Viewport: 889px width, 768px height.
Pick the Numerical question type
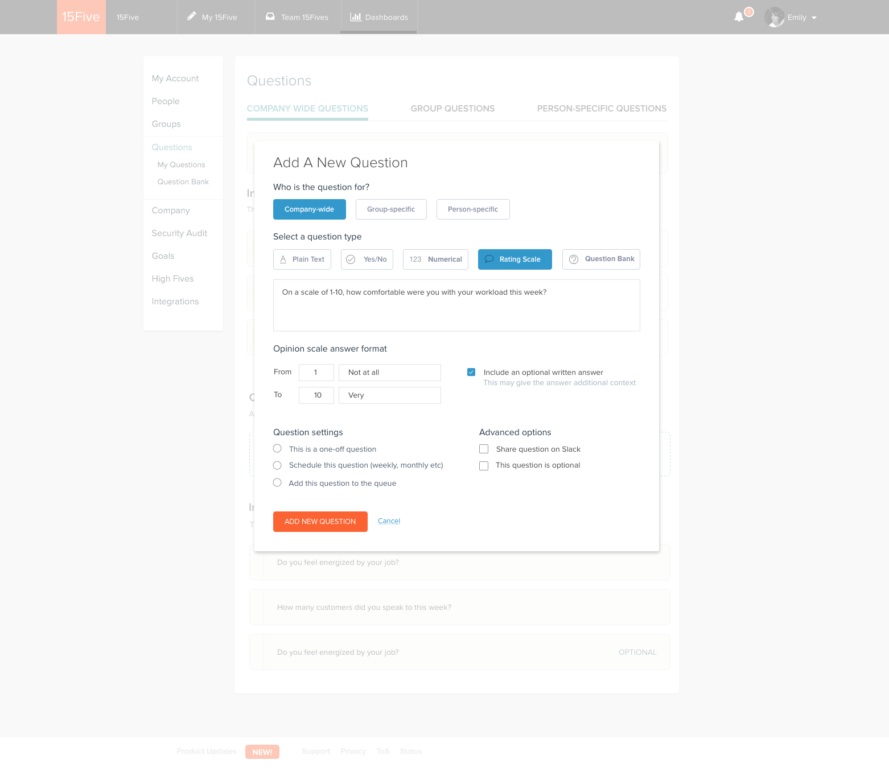(436, 259)
